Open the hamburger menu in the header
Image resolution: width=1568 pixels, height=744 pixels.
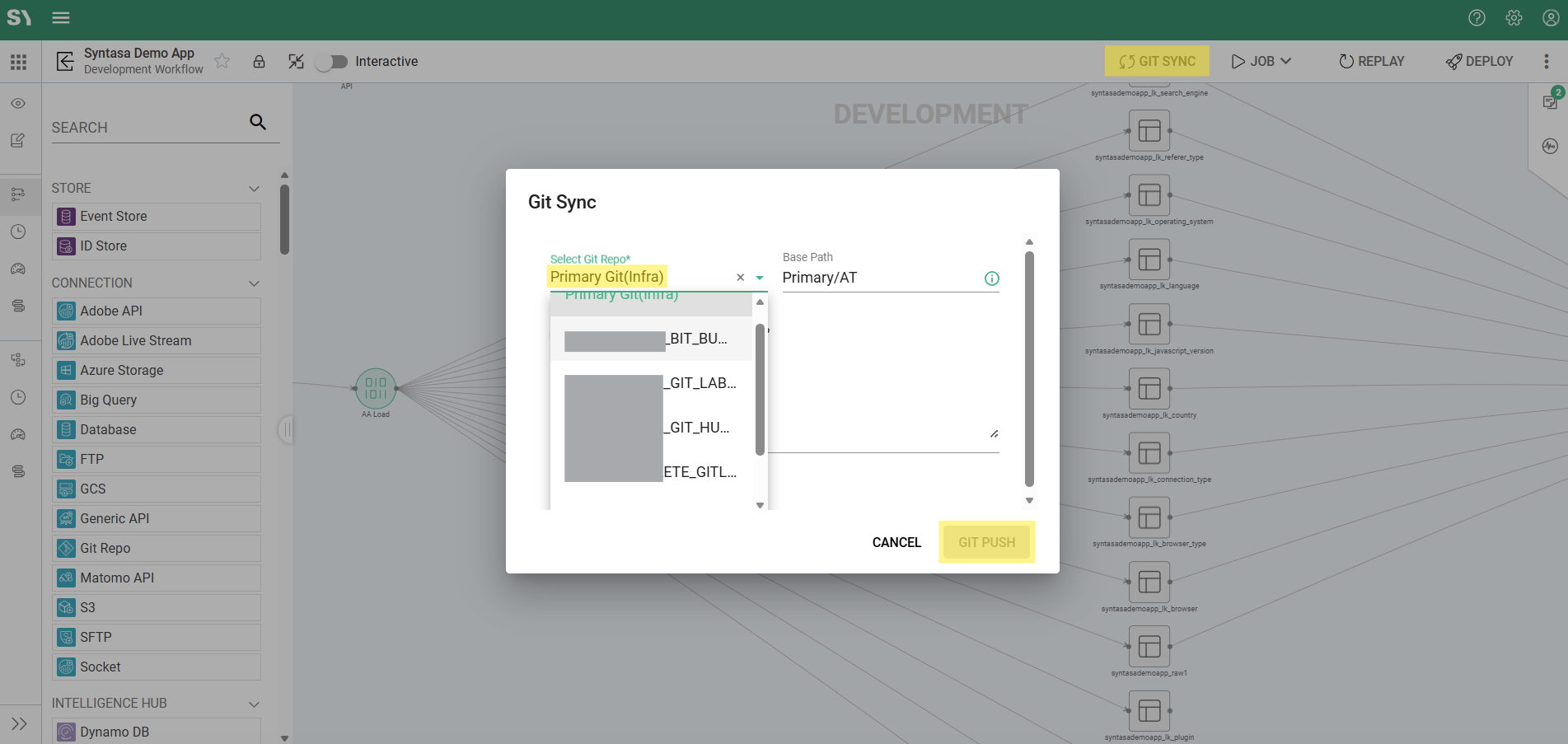61,17
